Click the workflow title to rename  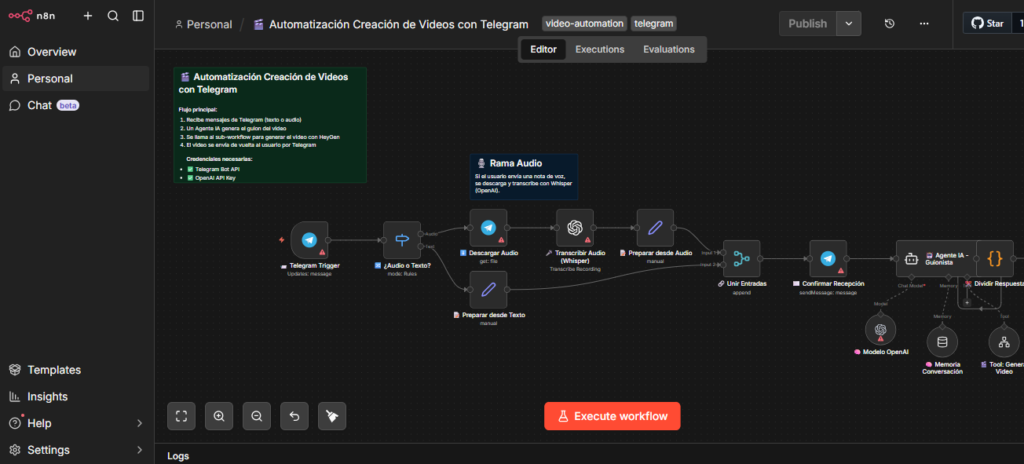tap(398, 24)
